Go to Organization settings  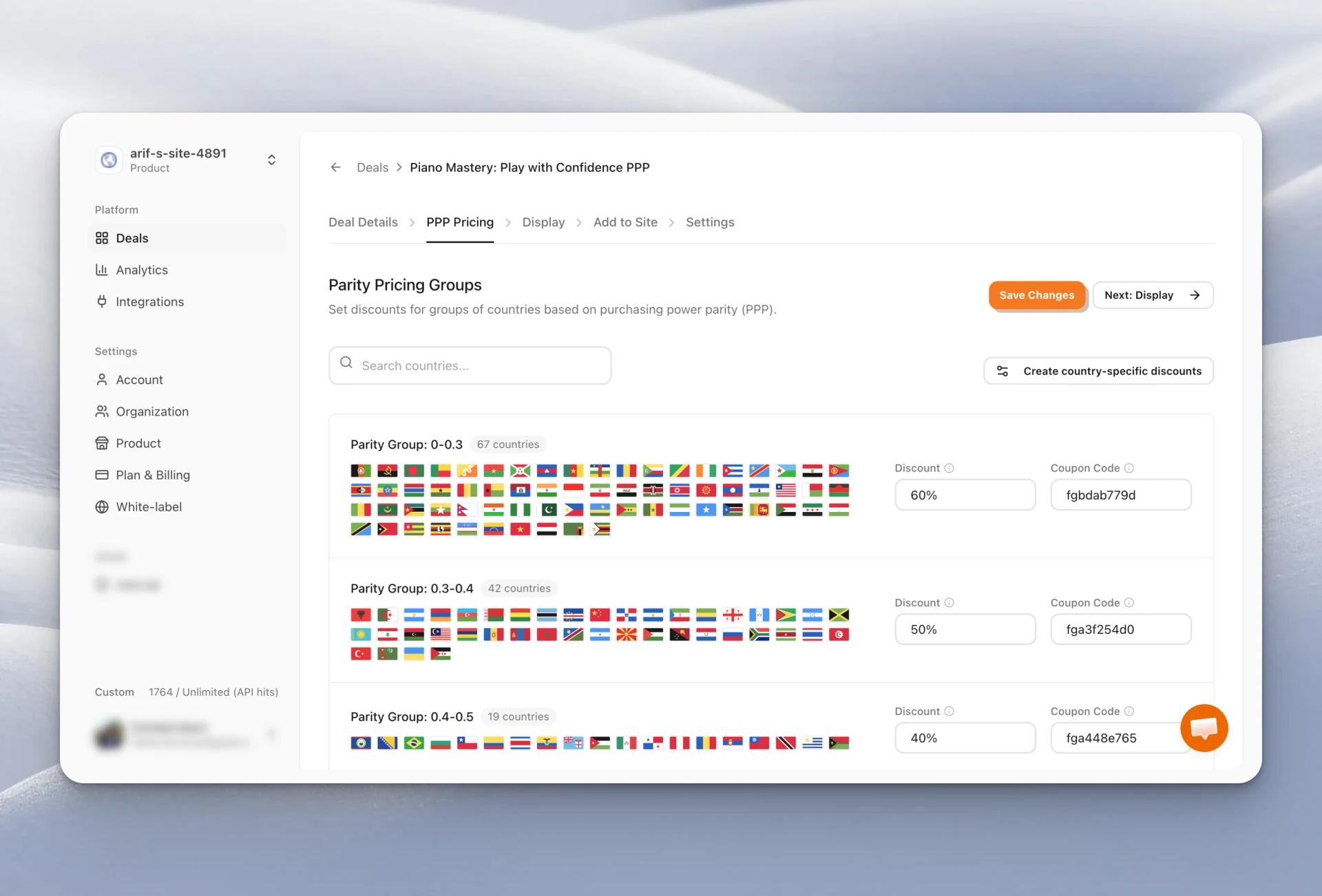187,412
